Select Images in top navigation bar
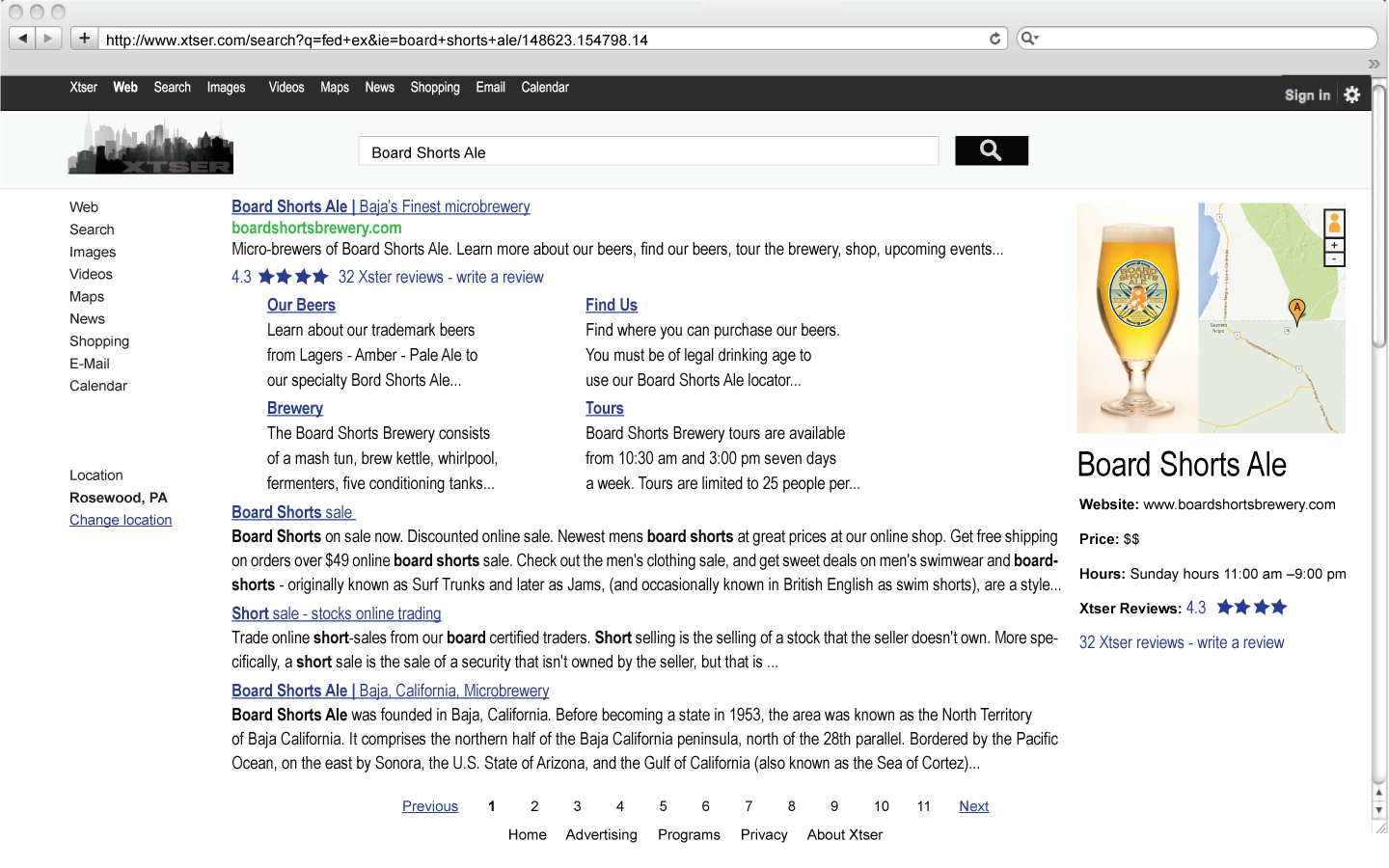Viewport: 1389px width, 868px height. [226, 87]
